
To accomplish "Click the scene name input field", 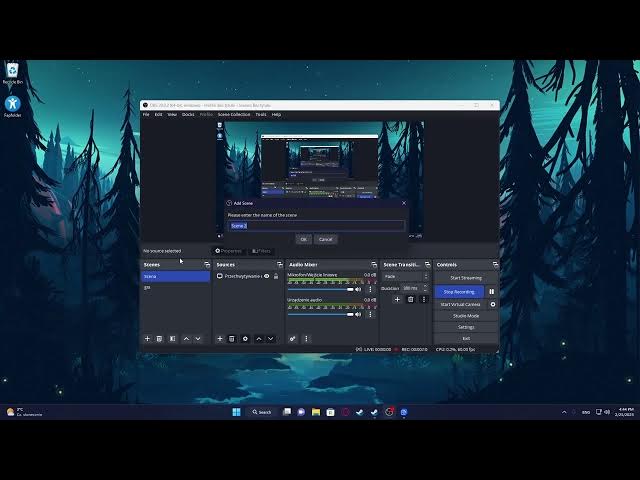I will [316, 226].
